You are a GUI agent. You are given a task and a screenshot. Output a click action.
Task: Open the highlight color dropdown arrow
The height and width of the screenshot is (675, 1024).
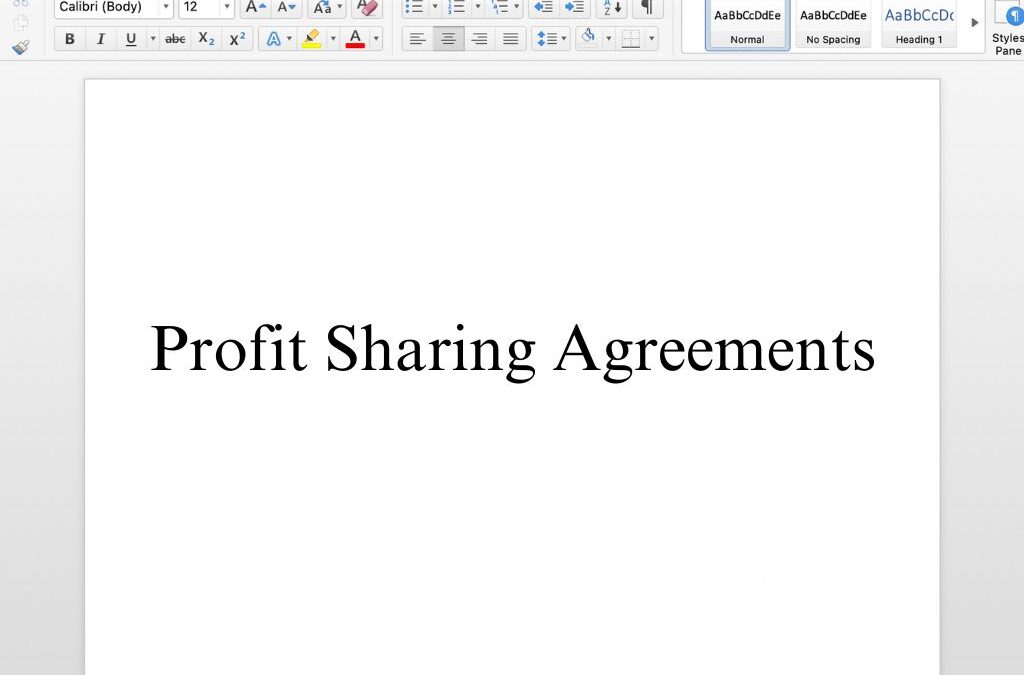[x=333, y=39]
